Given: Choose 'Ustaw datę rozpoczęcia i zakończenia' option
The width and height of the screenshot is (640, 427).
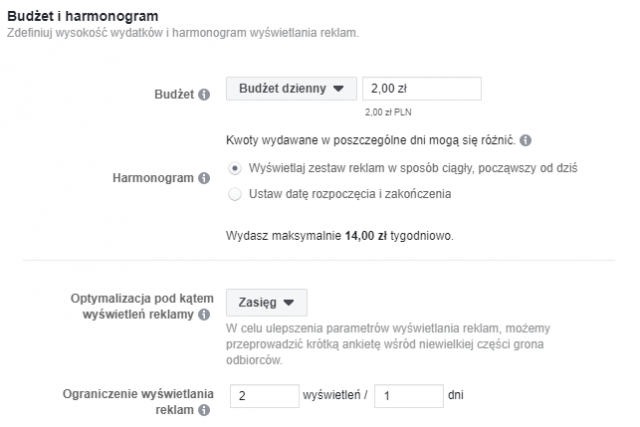Looking at the screenshot, I should pos(236,194).
